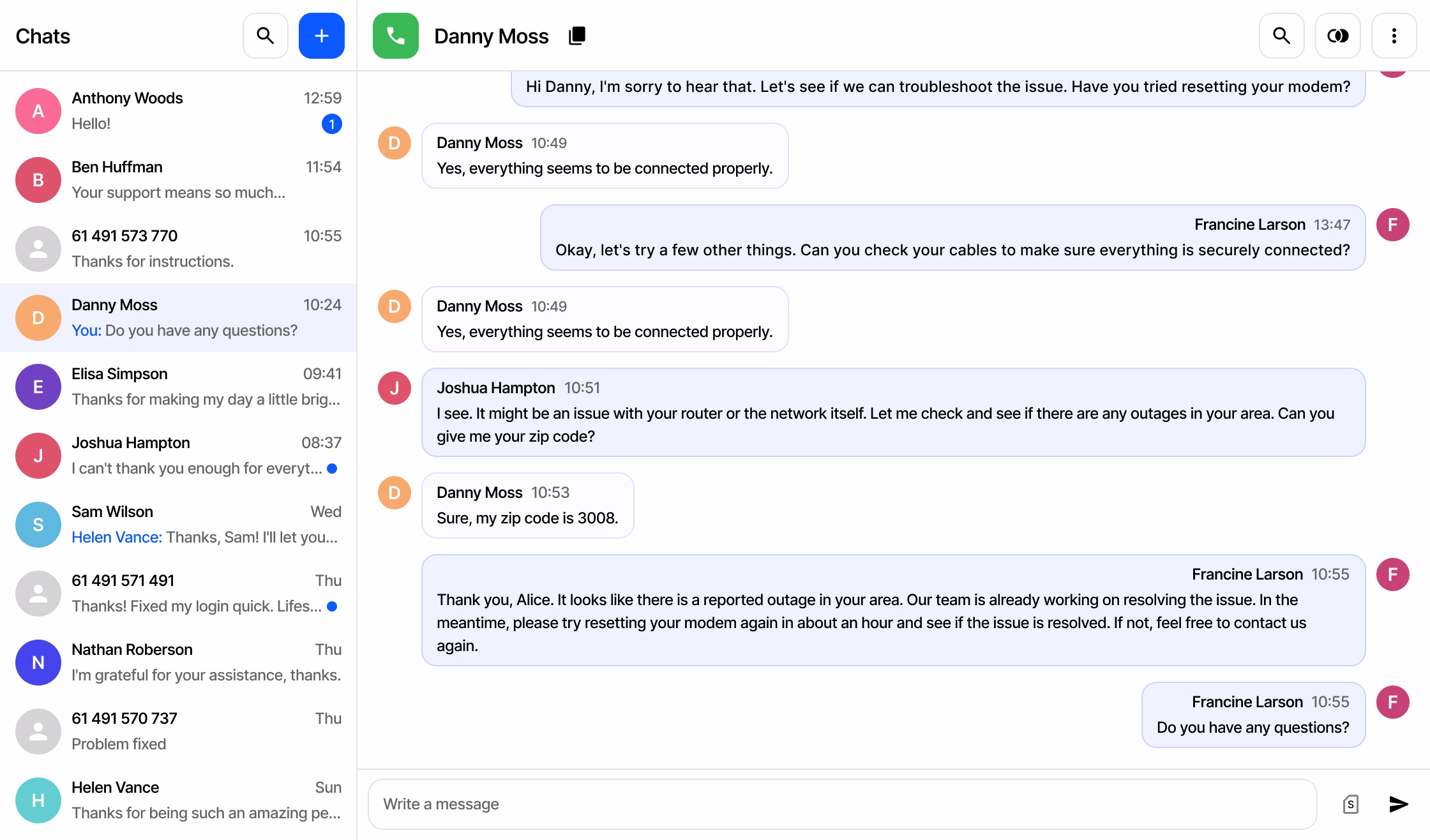Open Elisa Simpson conversation

coord(179,387)
